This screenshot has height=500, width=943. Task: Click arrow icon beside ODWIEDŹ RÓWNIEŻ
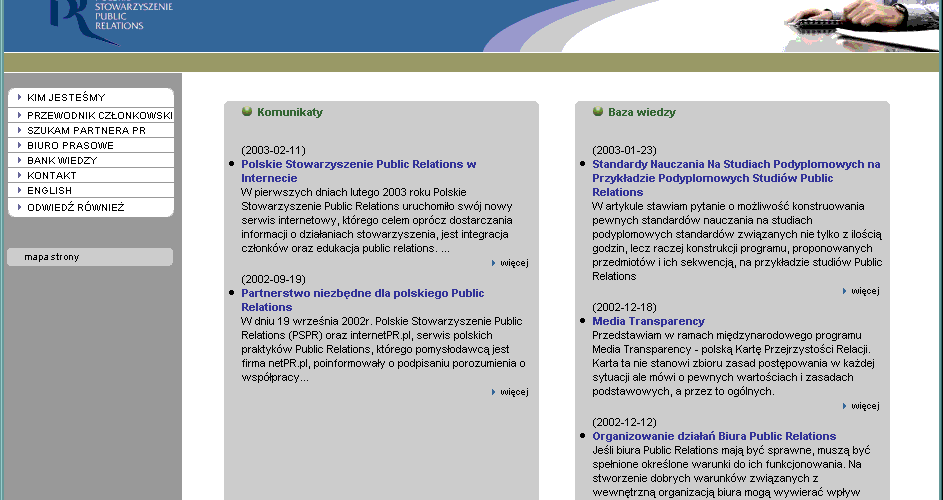20,207
